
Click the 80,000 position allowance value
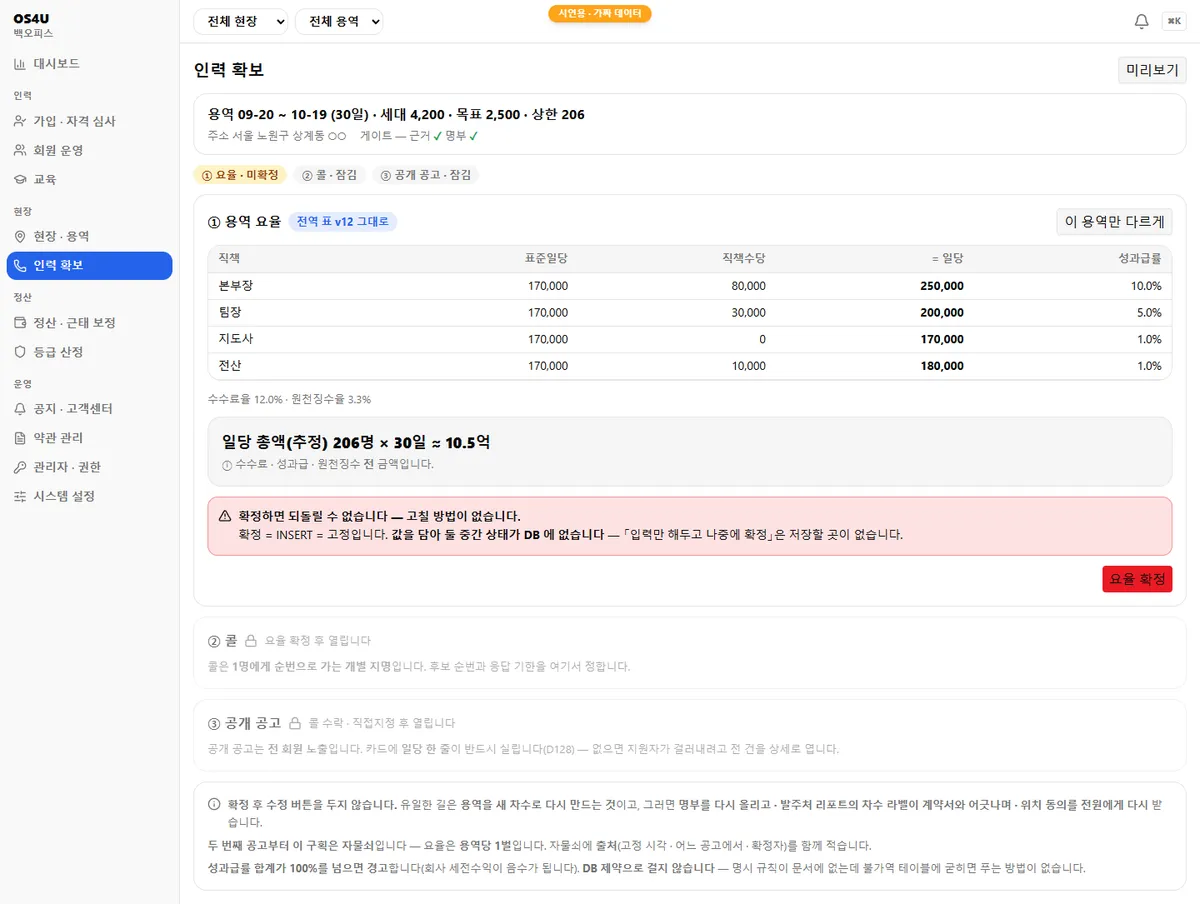(749, 286)
